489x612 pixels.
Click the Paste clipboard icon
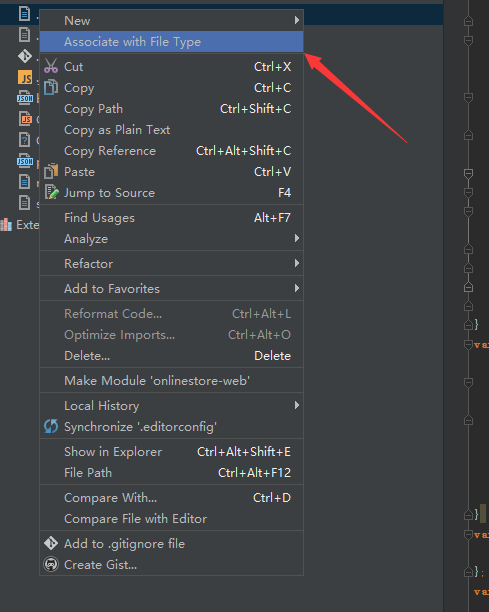click(51, 171)
